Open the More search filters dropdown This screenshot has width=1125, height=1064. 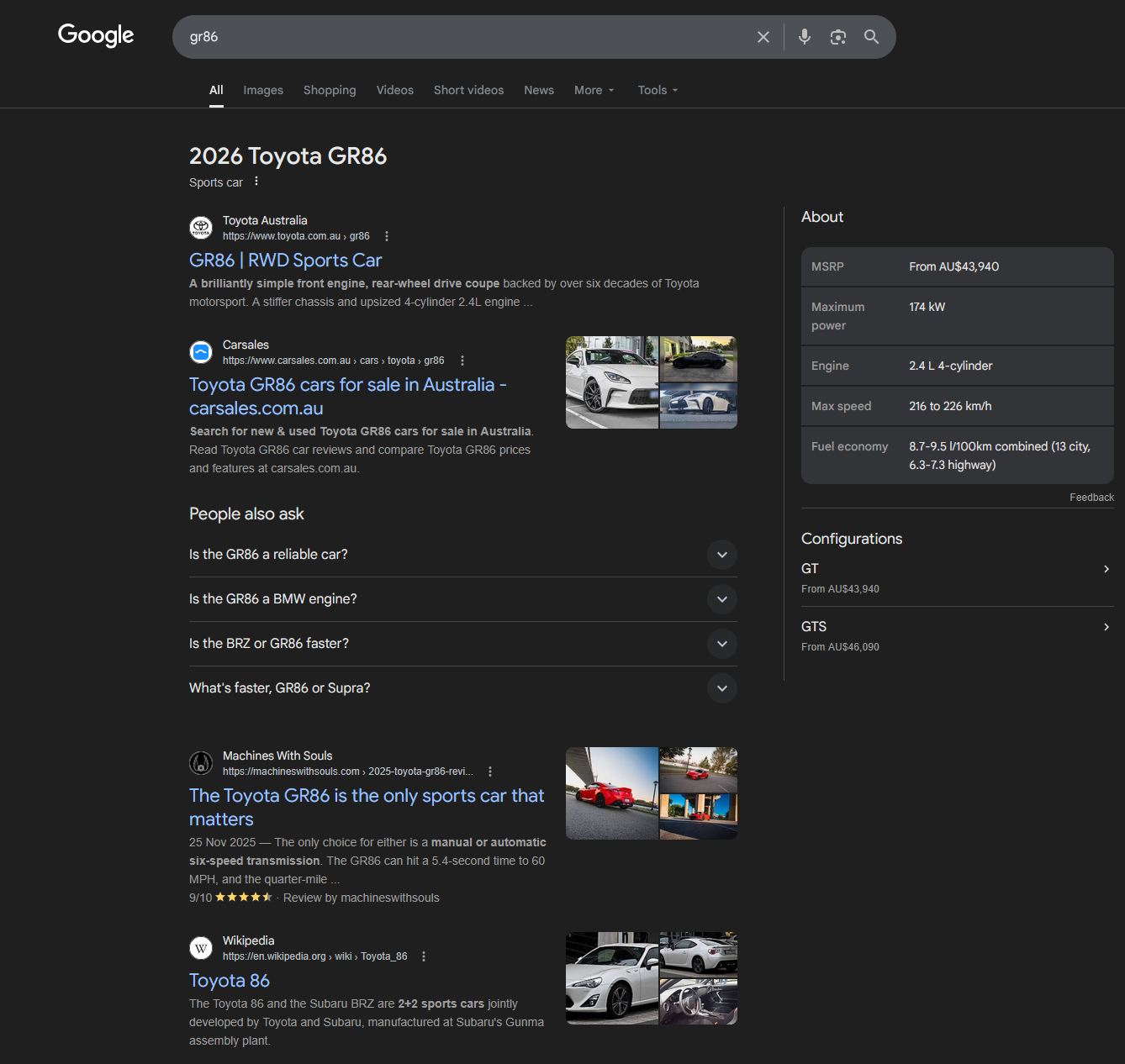click(x=594, y=90)
